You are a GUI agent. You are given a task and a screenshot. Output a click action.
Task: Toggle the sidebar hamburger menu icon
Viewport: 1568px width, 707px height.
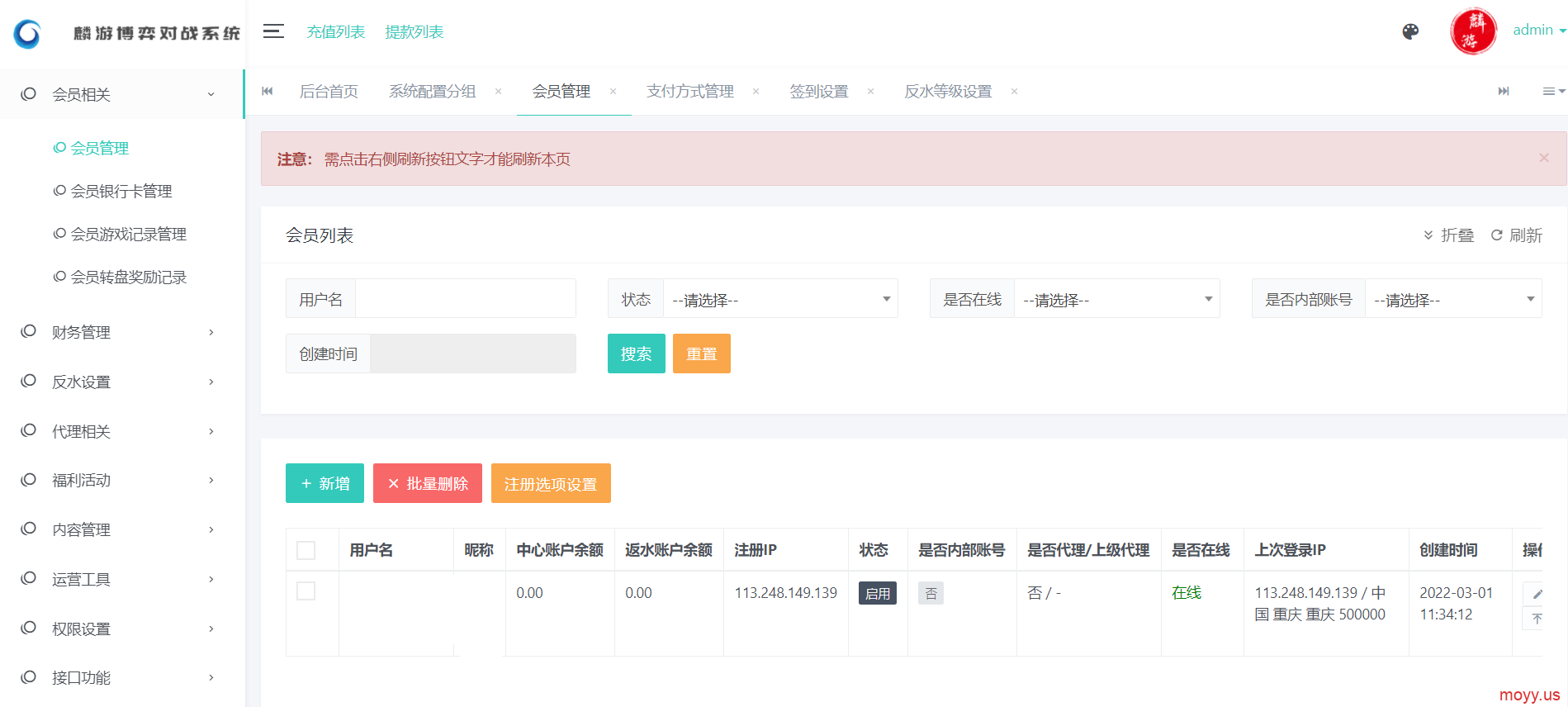pos(273,31)
